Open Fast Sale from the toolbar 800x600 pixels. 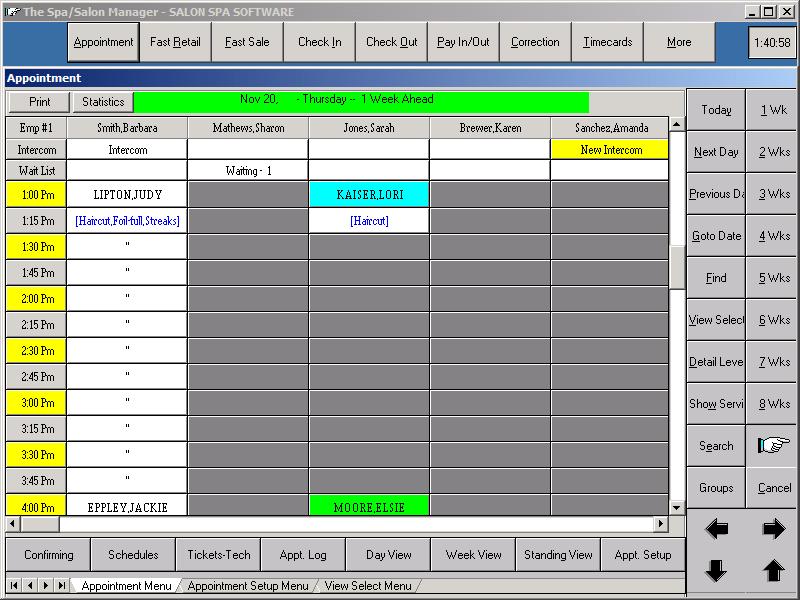[x=247, y=43]
